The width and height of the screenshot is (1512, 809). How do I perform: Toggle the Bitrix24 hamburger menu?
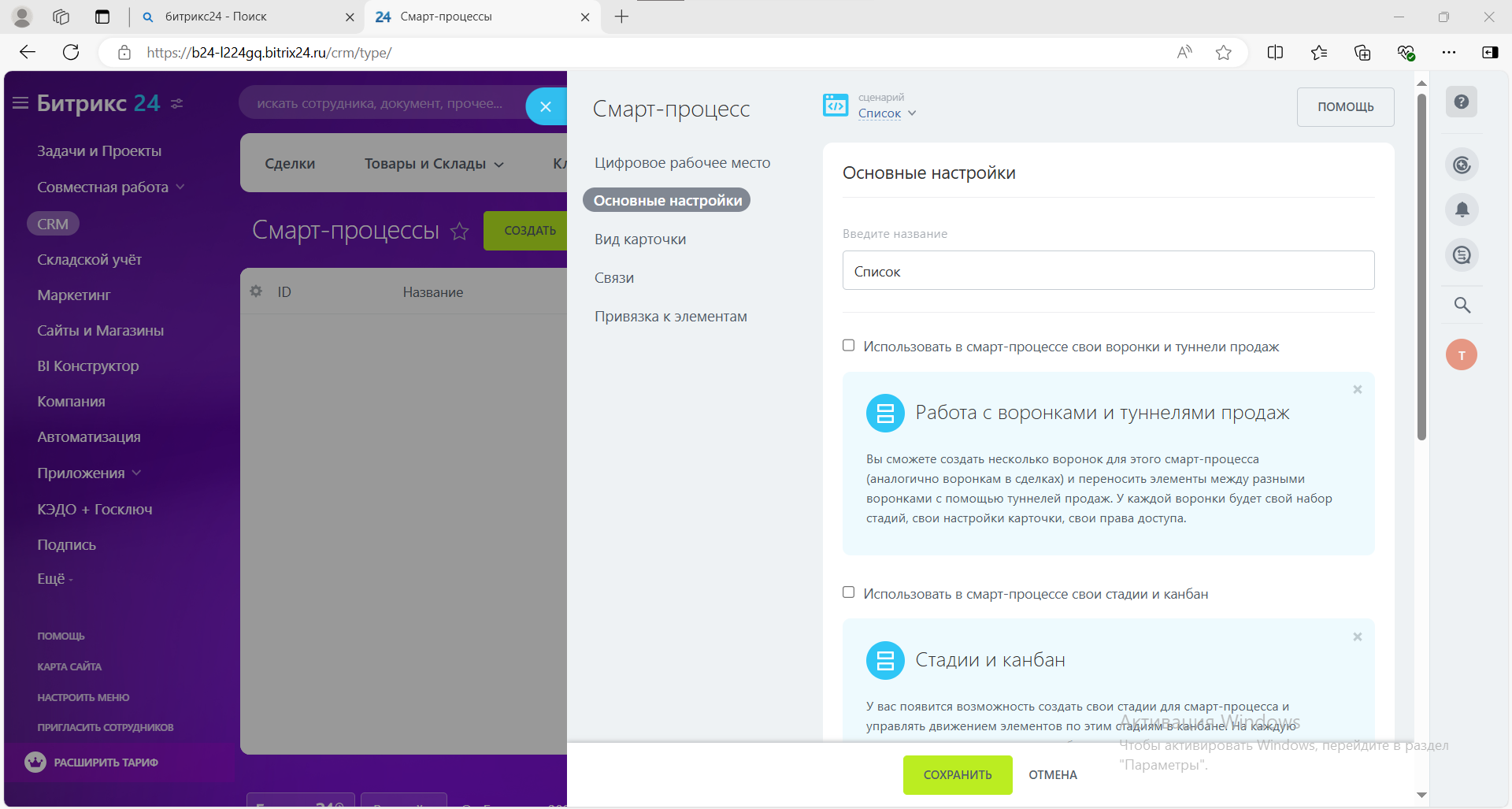[20, 103]
